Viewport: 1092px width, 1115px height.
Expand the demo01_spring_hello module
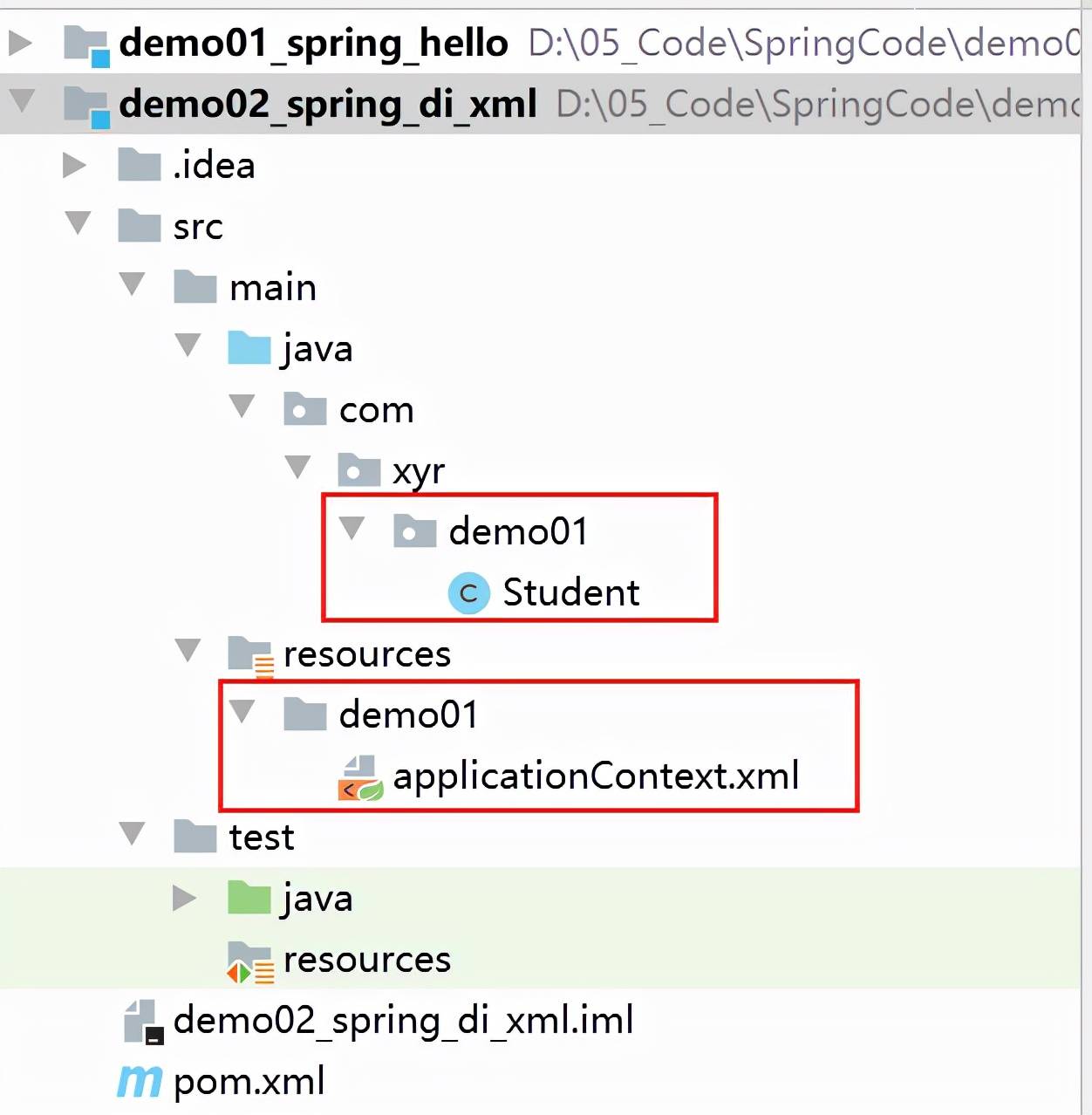pos(21,42)
